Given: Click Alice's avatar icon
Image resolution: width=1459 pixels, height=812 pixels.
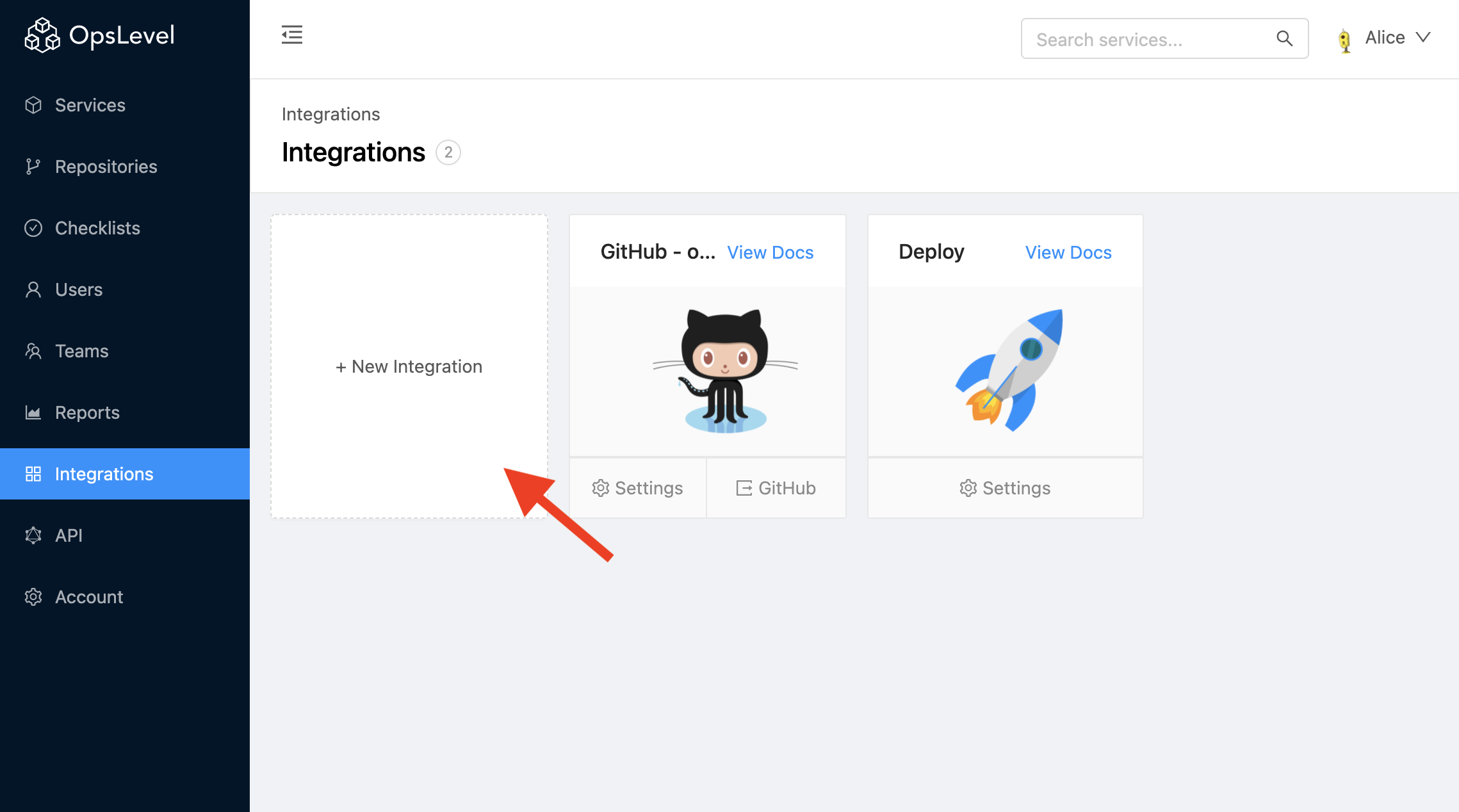Looking at the screenshot, I should pyautogui.click(x=1344, y=40).
